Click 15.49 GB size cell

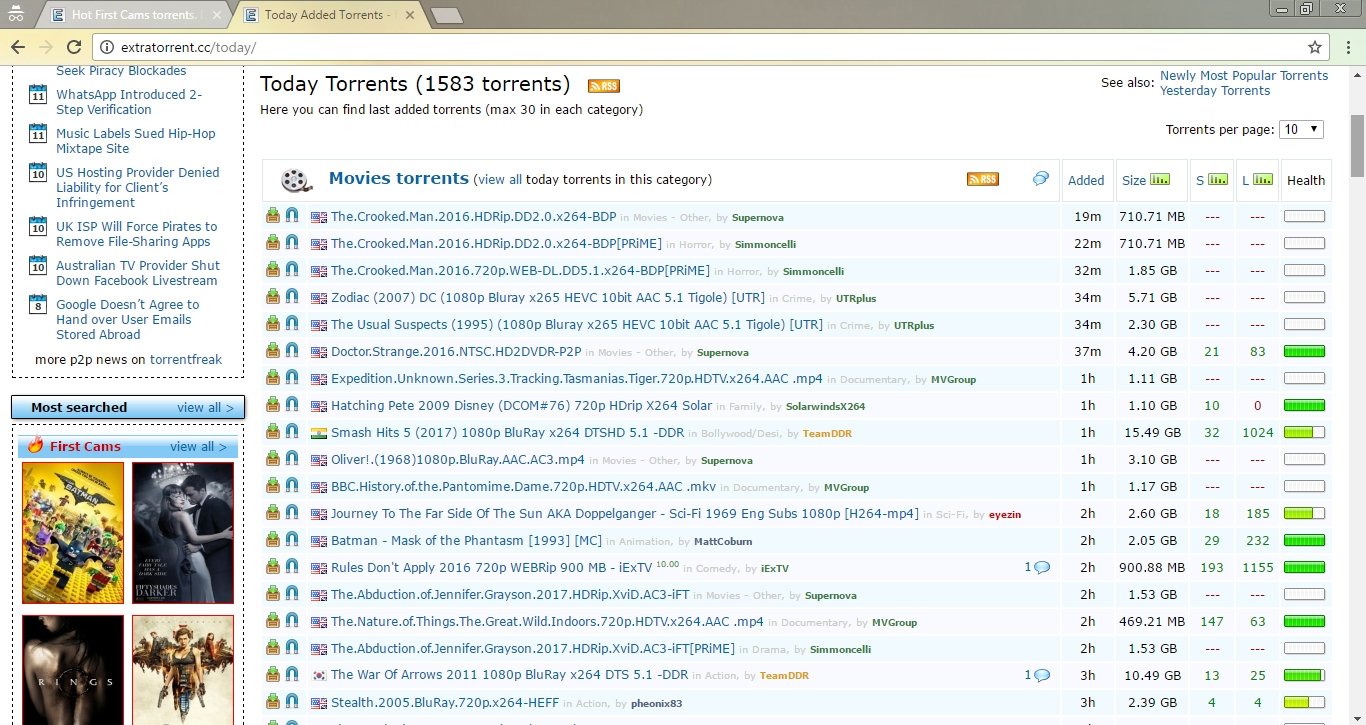tap(1152, 432)
